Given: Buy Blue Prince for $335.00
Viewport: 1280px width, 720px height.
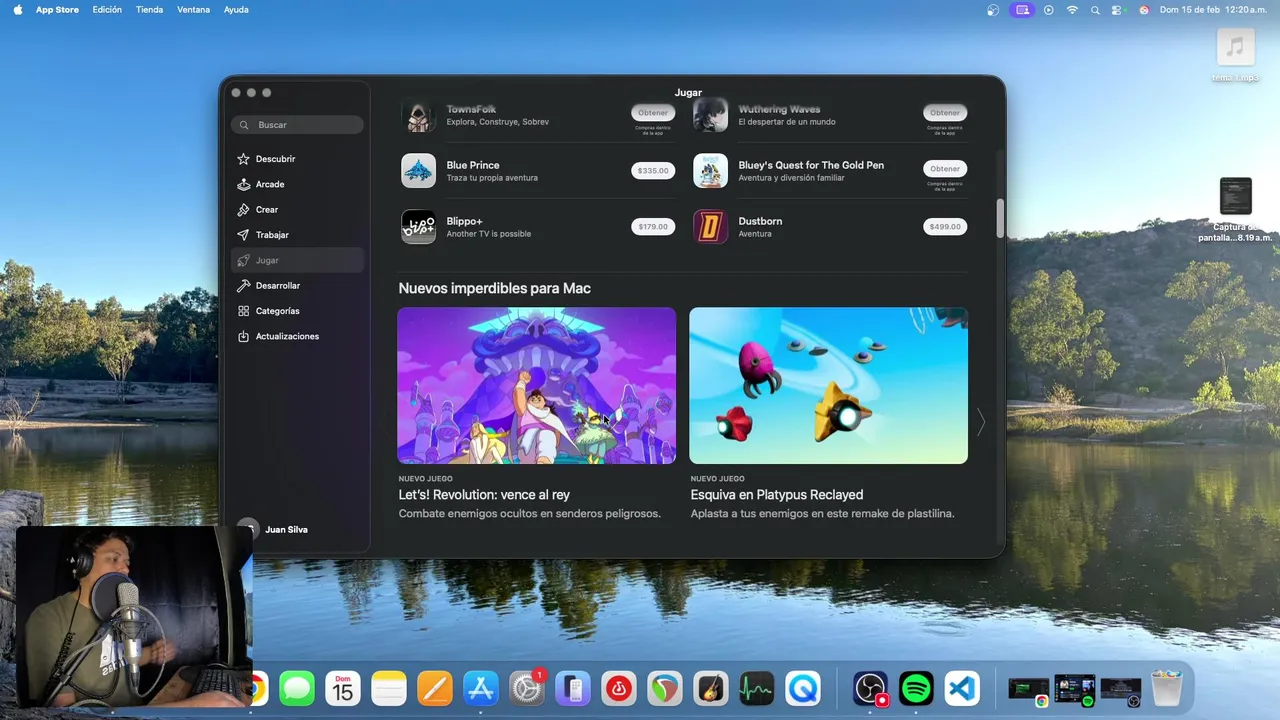Looking at the screenshot, I should (x=653, y=170).
